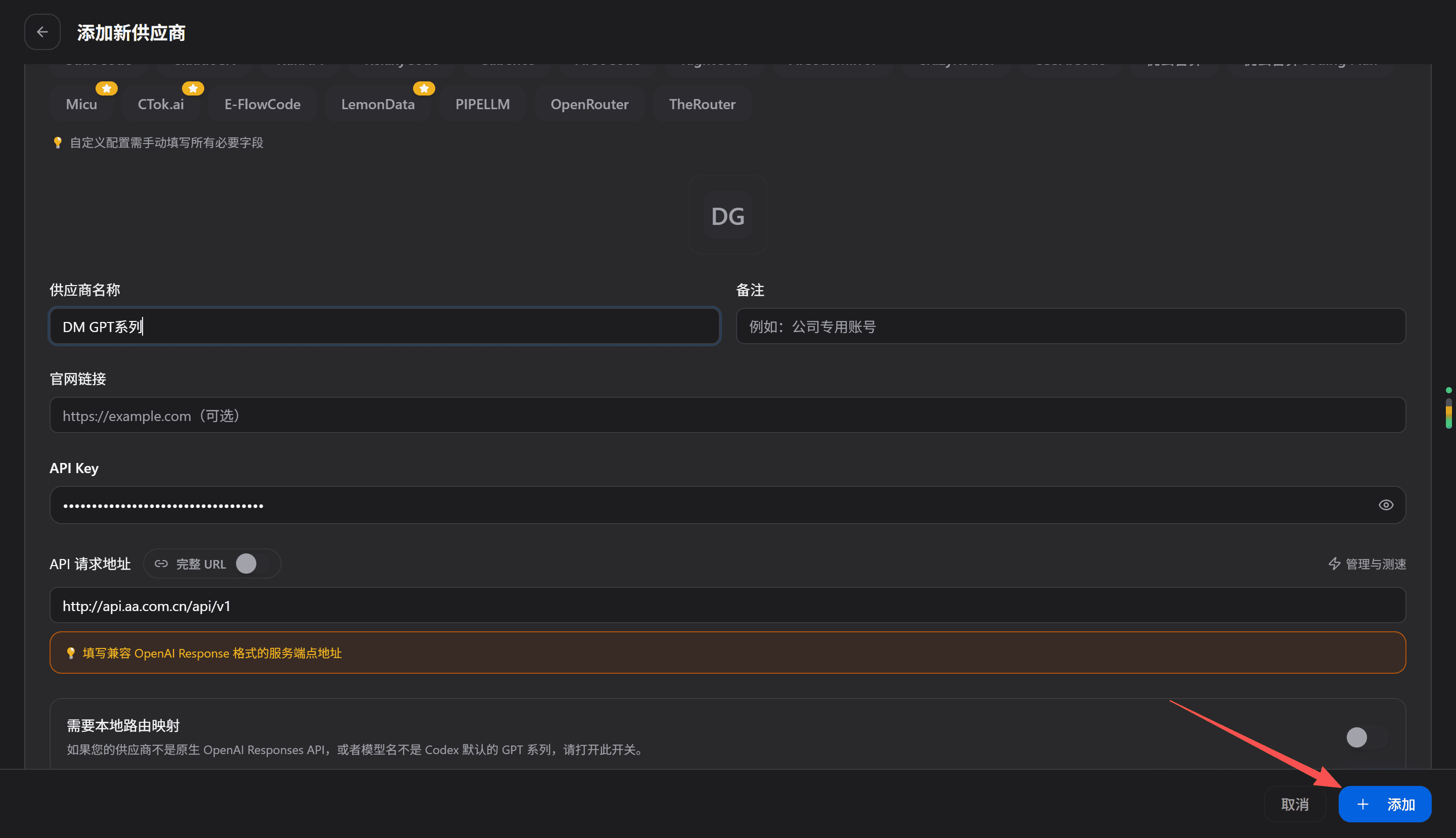Focus the API Key field
The image size is (1456, 838).
[727, 505]
